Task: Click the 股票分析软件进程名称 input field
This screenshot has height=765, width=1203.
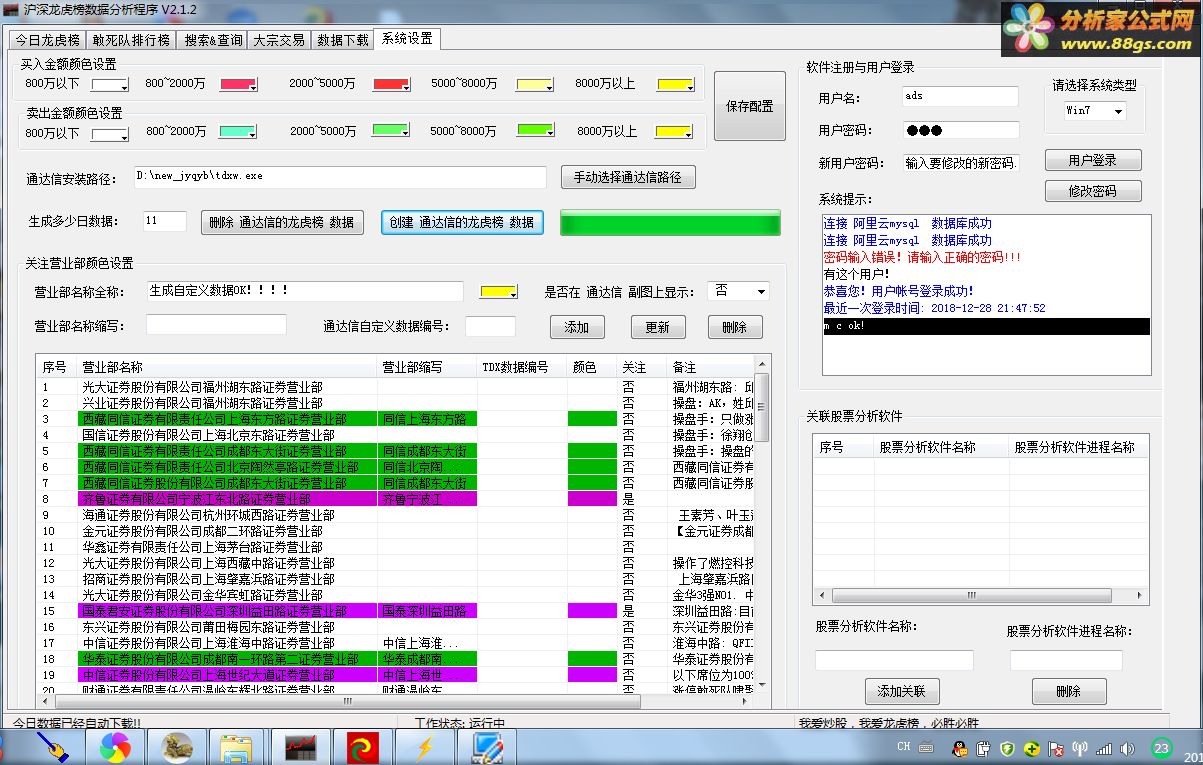Action: pyautogui.click(x=1065, y=660)
